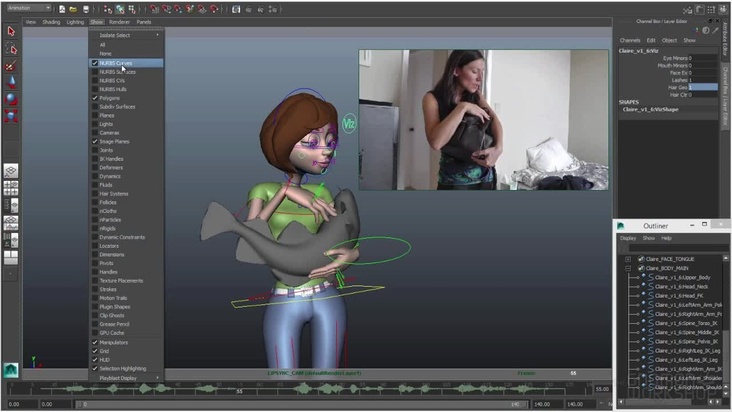Open the Renderer panel menu

pyautogui.click(x=119, y=21)
